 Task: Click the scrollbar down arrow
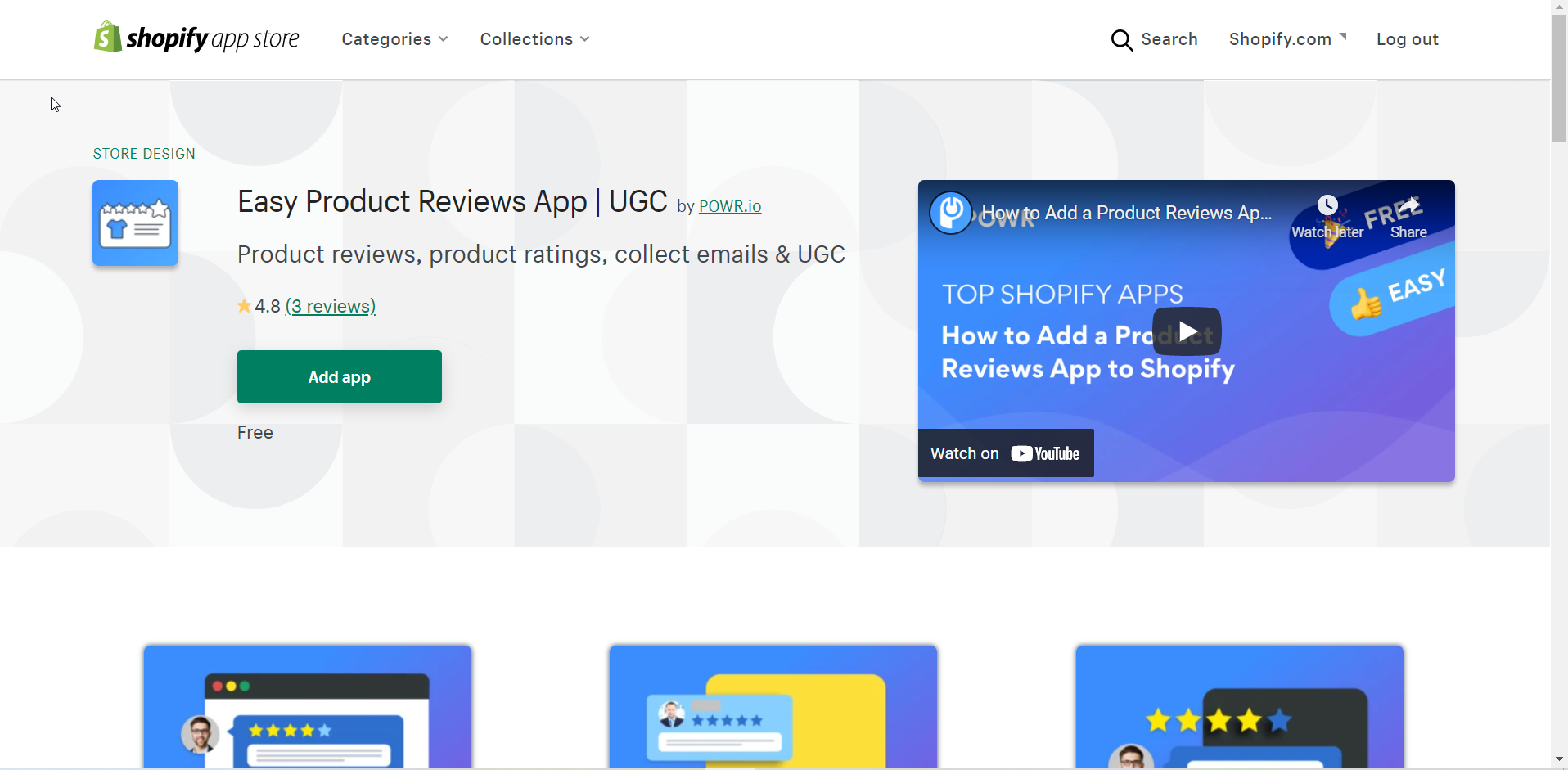(x=1559, y=760)
